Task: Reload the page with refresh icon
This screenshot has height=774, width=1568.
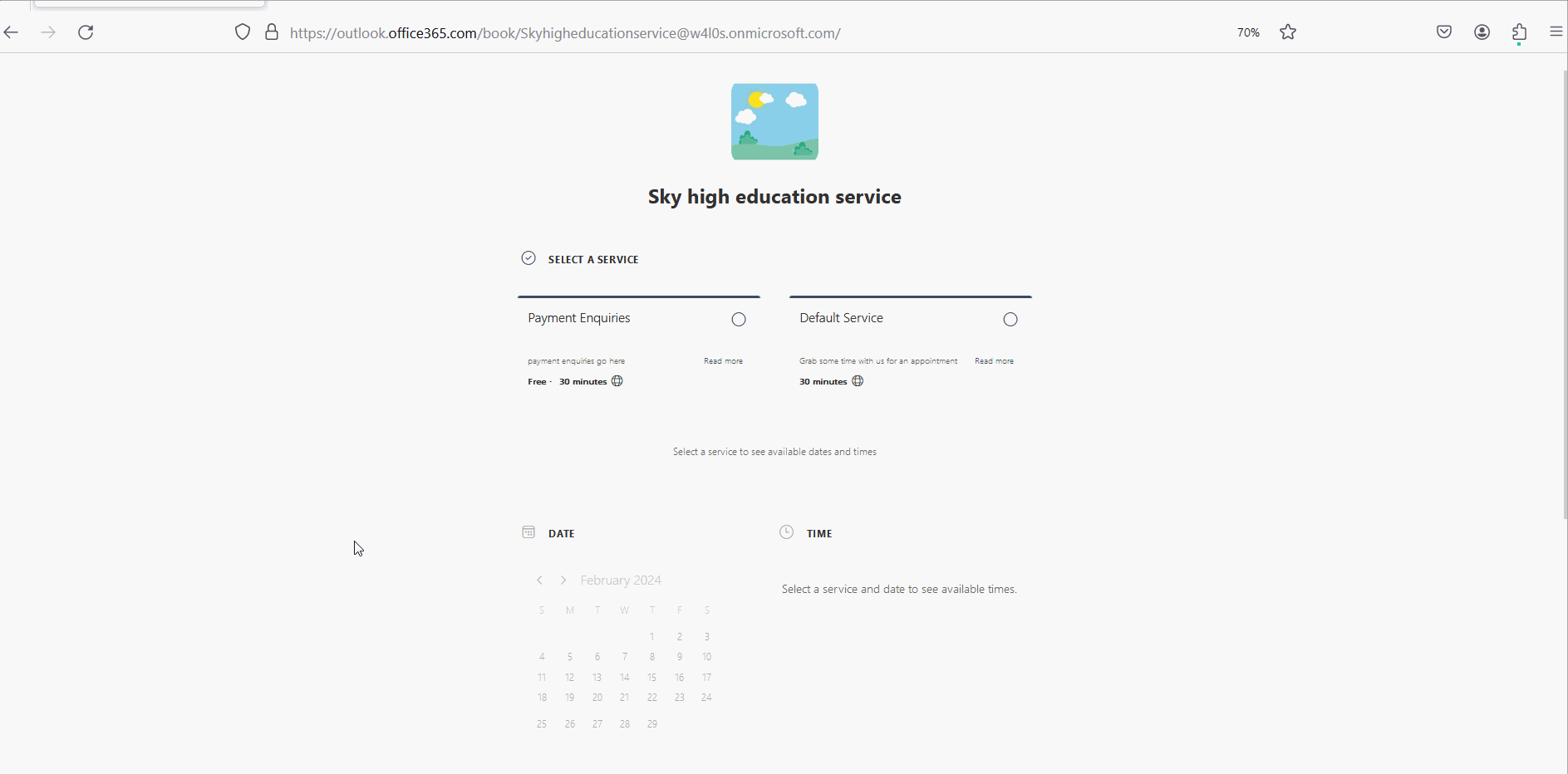Action: [x=86, y=32]
